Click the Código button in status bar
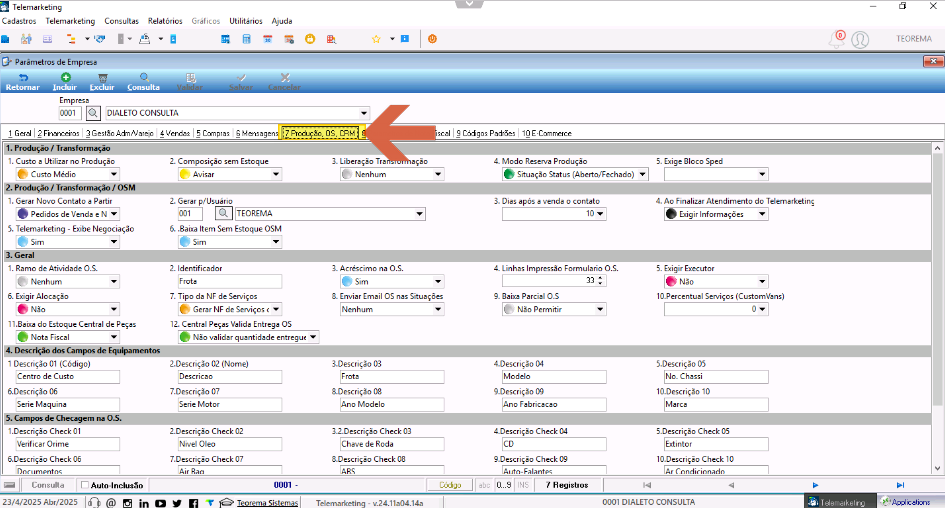The width and height of the screenshot is (945, 508). coord(450,485)
